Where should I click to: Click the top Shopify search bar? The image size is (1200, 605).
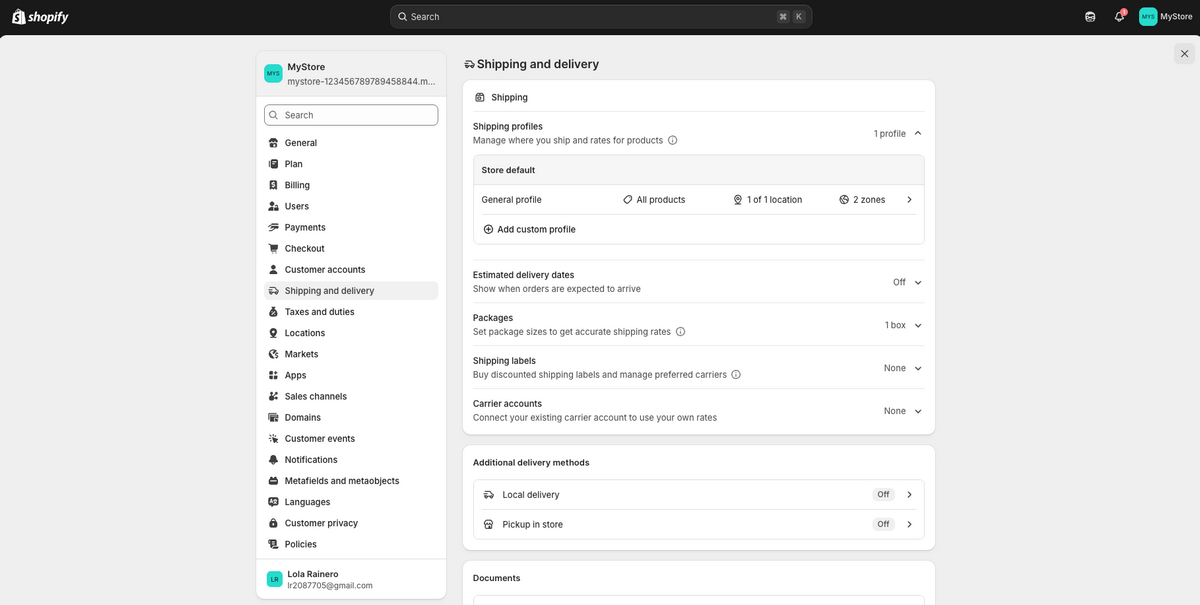601,16
